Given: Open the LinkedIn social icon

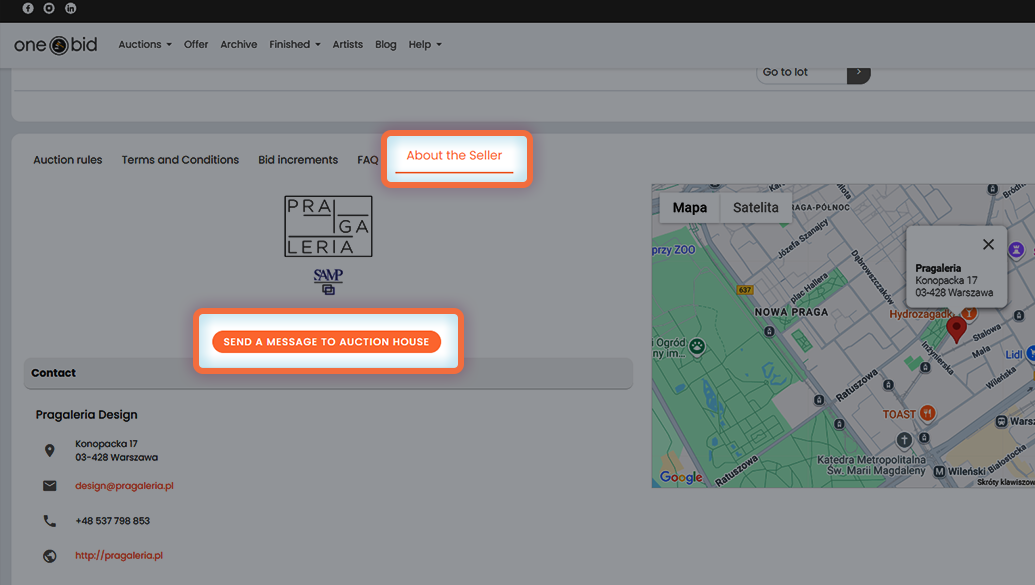Looking at the screenshot, I should 71,8.
